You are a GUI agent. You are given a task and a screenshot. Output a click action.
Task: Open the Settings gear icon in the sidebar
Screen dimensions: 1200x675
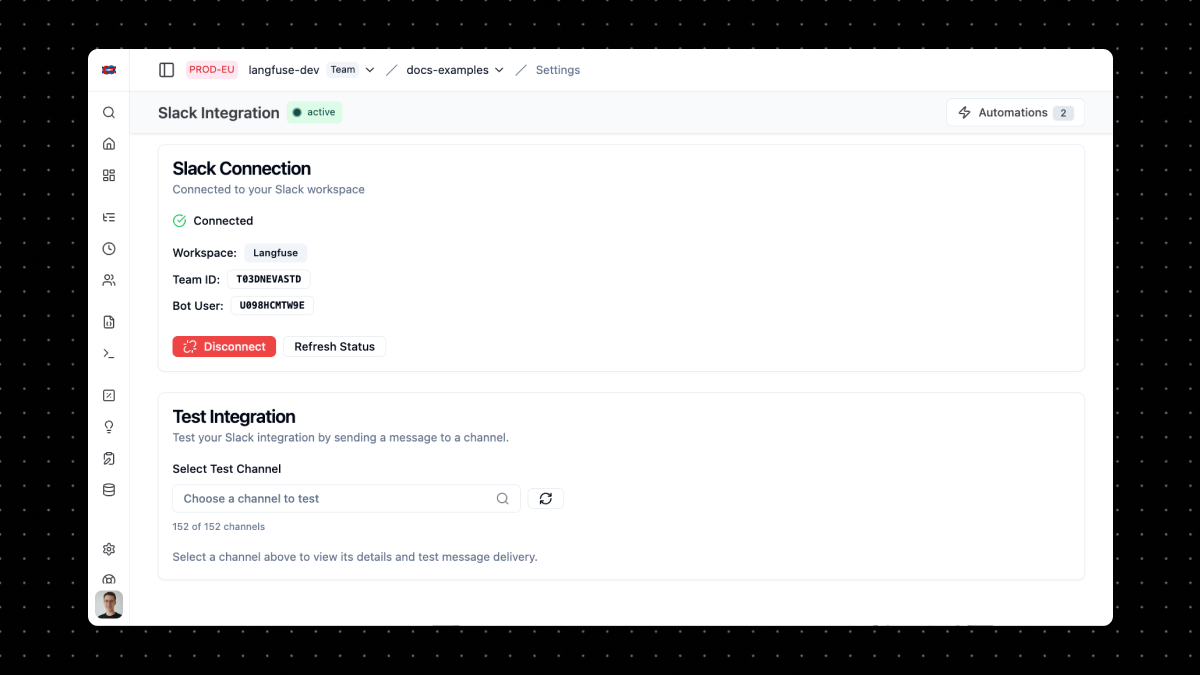coord(109,549)
